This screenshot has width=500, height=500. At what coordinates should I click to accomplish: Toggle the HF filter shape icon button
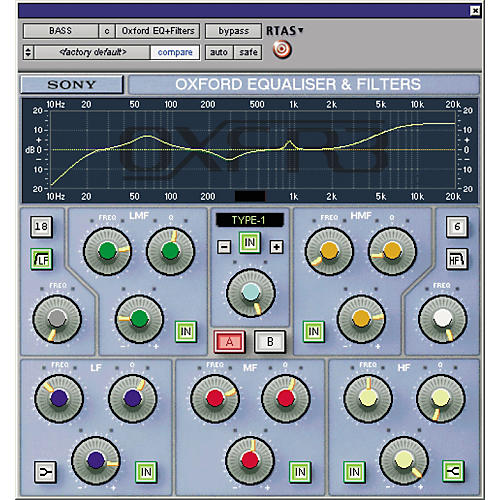(x=457, y=259)
